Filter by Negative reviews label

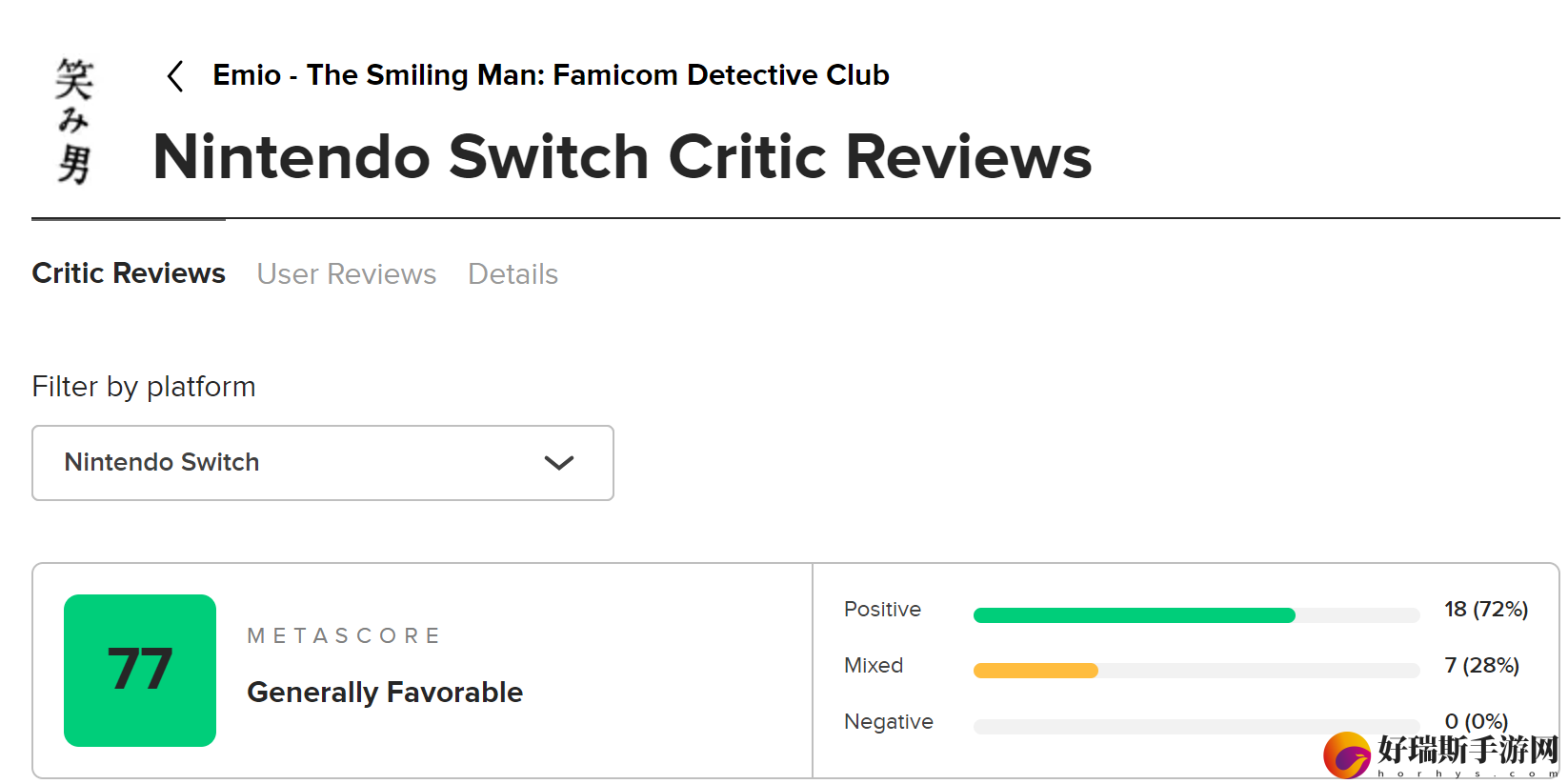pyautogui.click(x=889, y=722)
